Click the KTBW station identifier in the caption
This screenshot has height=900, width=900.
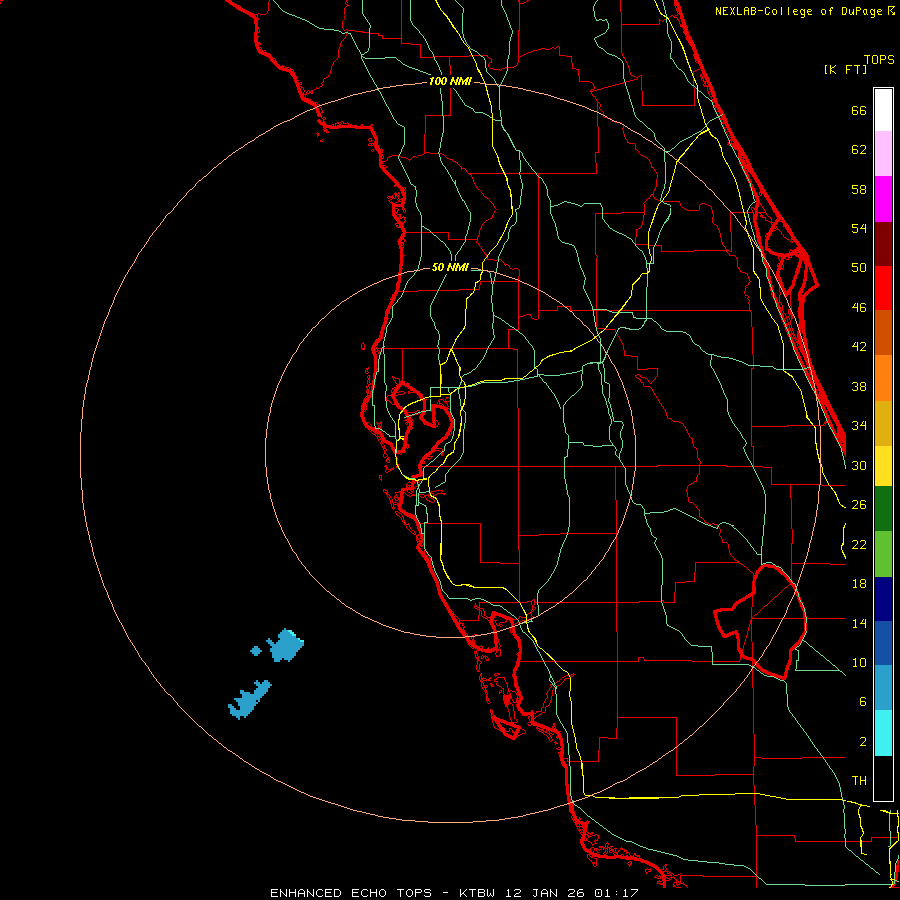coord(476,893)
